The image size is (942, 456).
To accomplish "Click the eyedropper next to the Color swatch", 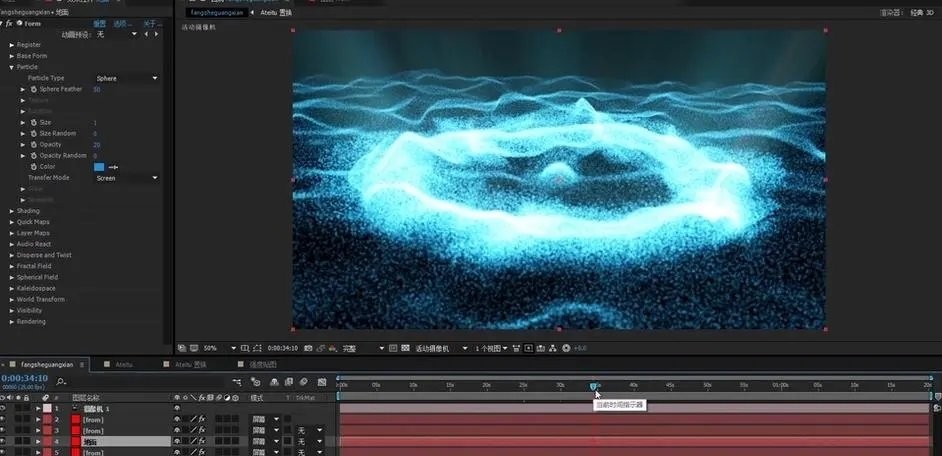I will pos(113,167).
